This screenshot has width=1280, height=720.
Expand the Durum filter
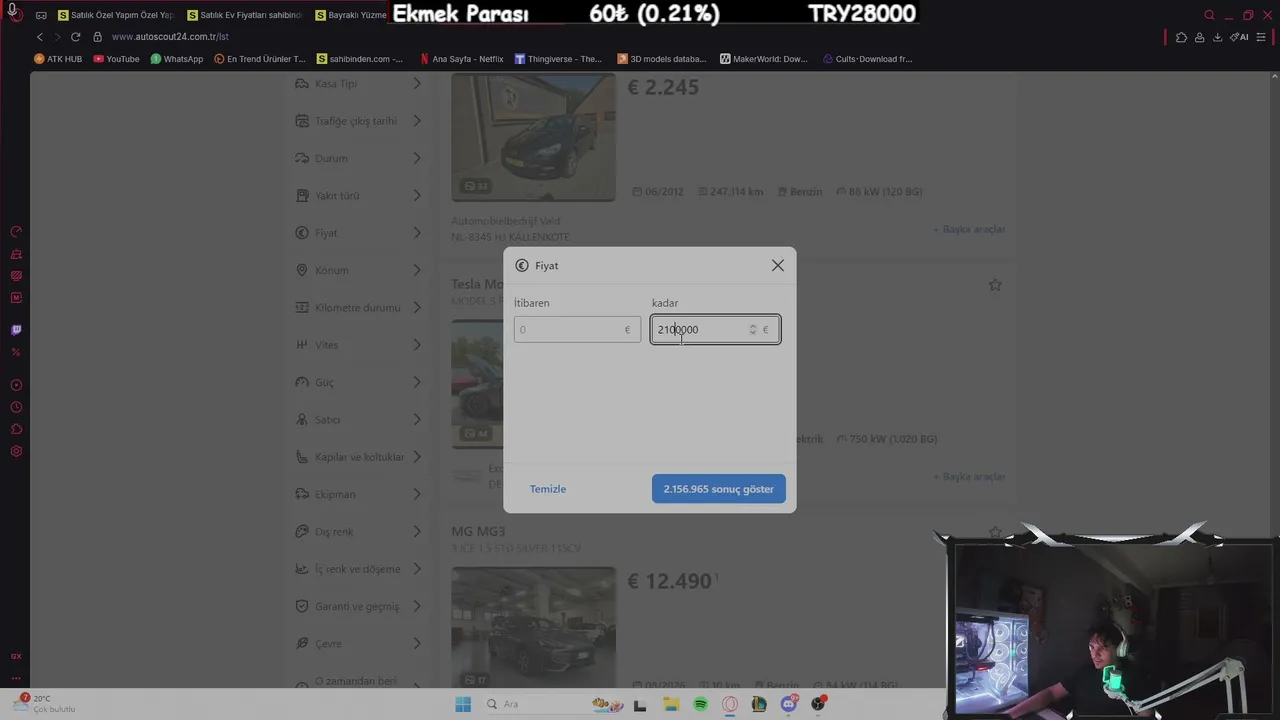(359, 158)
